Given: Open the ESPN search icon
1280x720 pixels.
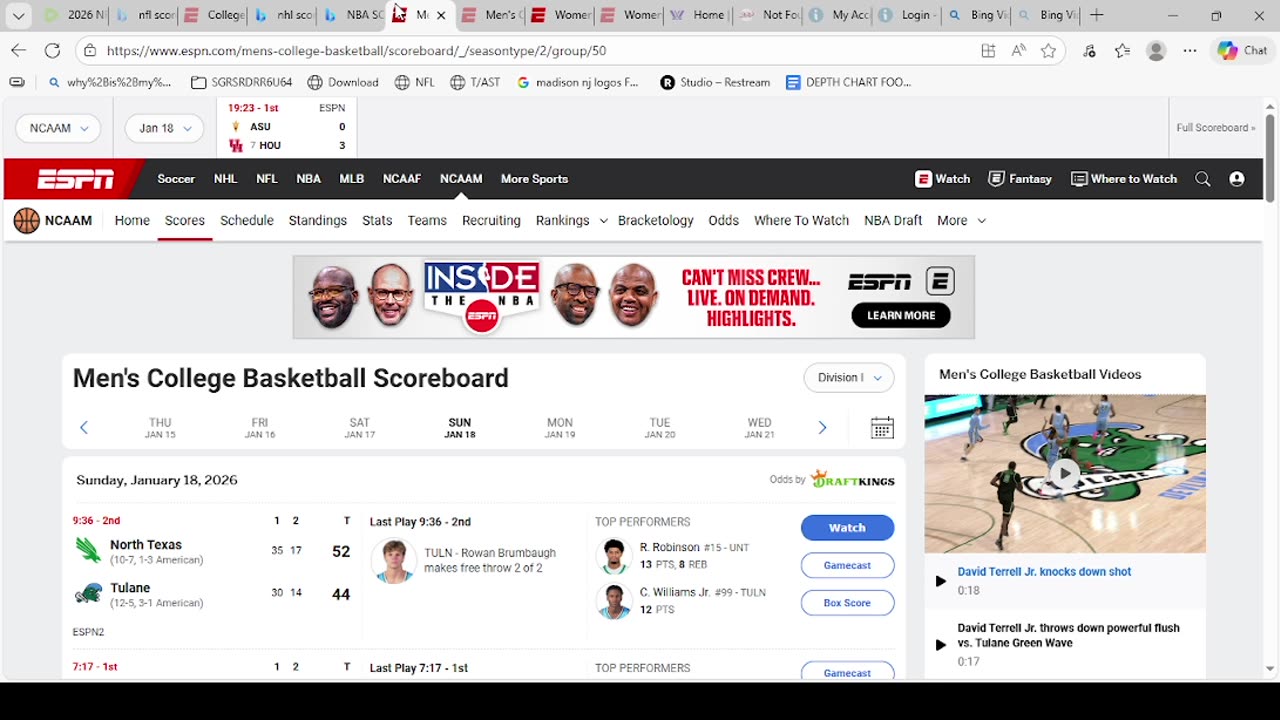Looking at the screenshot, I should click(x=1203, y=179).
